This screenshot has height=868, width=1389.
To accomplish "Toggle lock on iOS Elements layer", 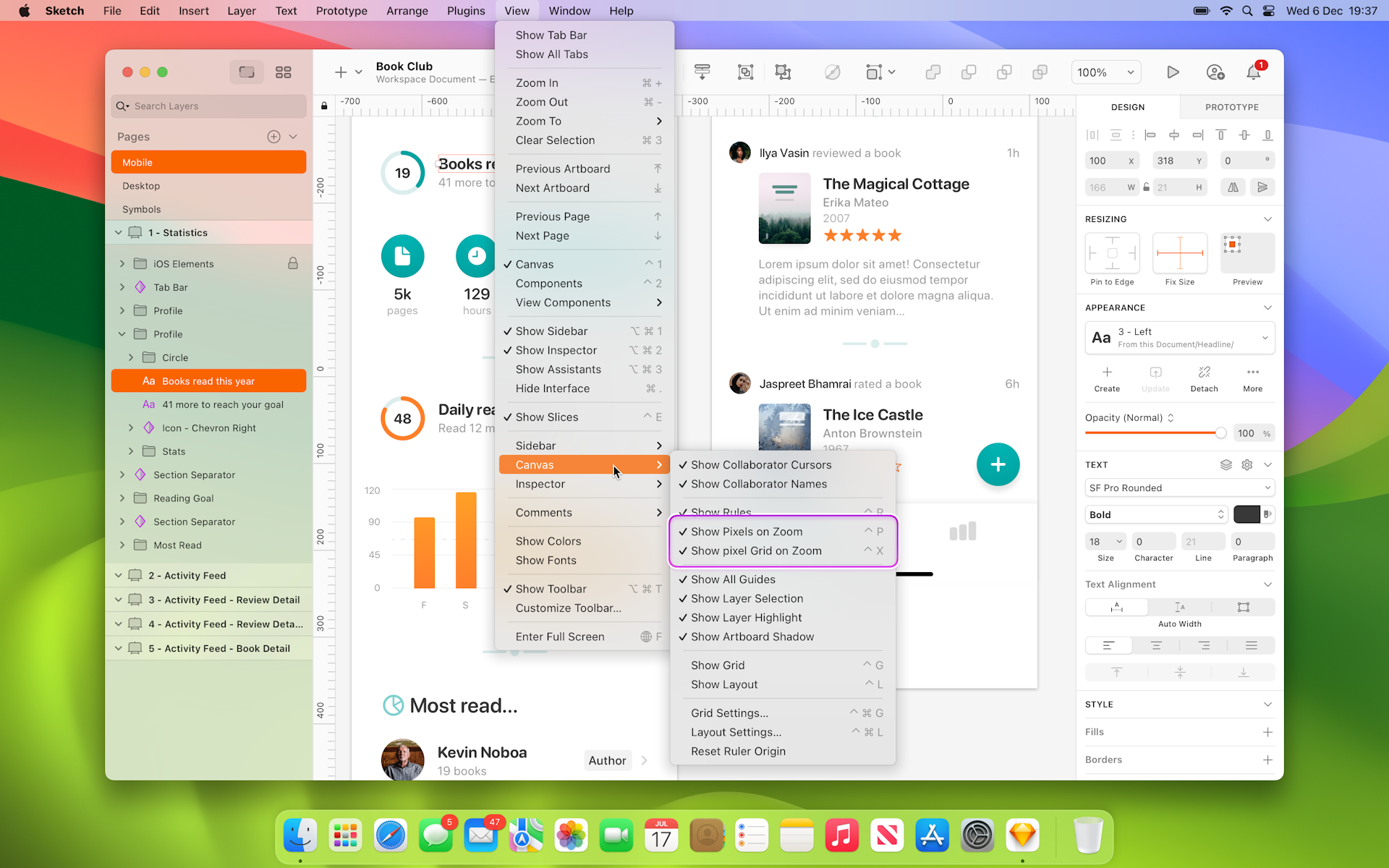I will (293, 263).
